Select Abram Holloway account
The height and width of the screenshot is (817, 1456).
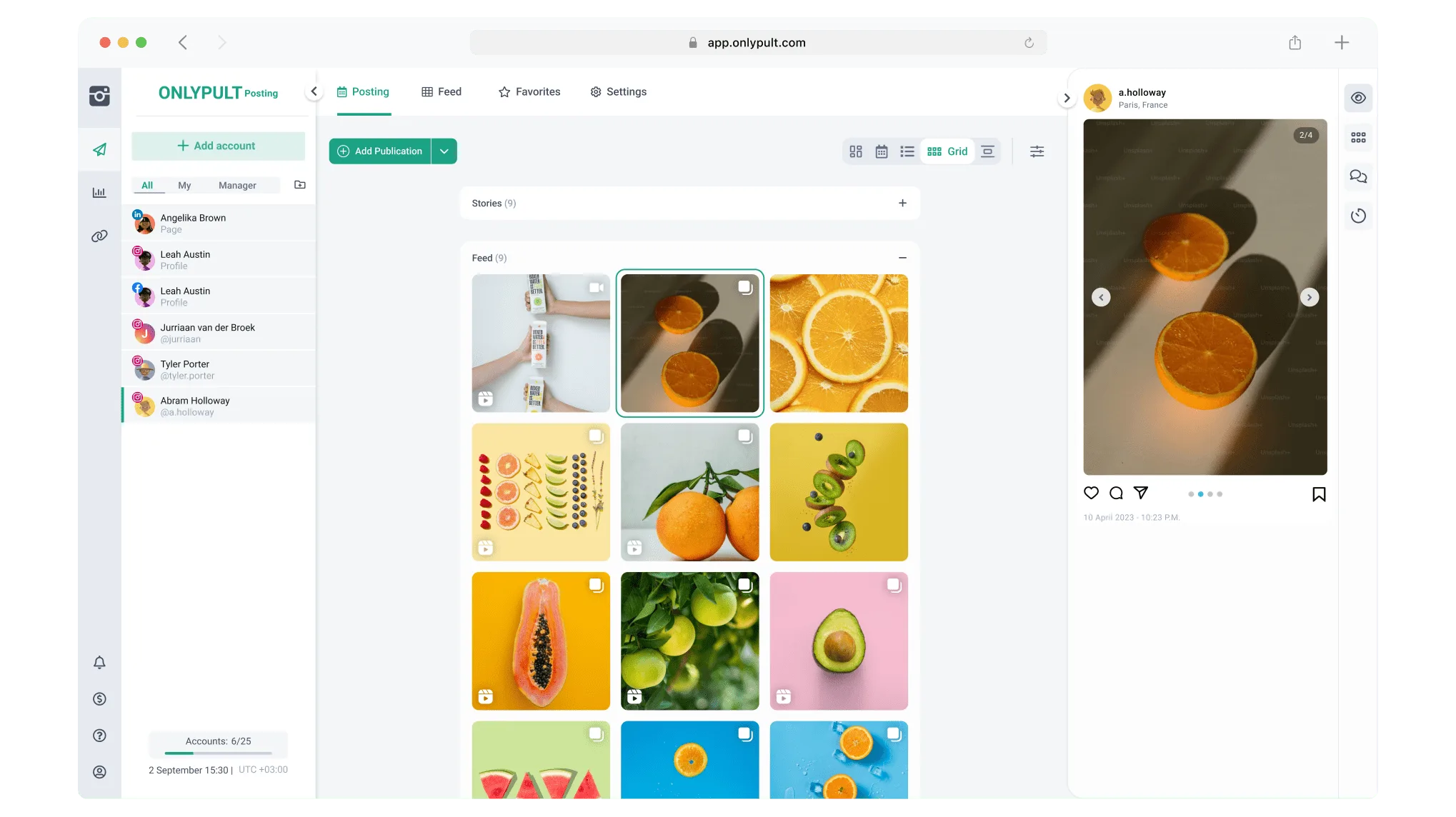(219, 406)
